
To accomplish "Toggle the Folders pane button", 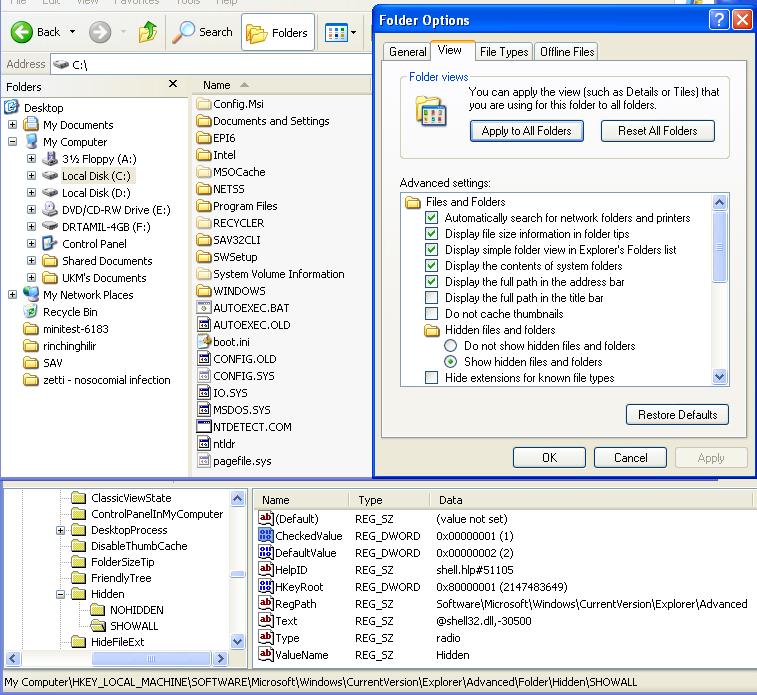I will tap(278, 32).
